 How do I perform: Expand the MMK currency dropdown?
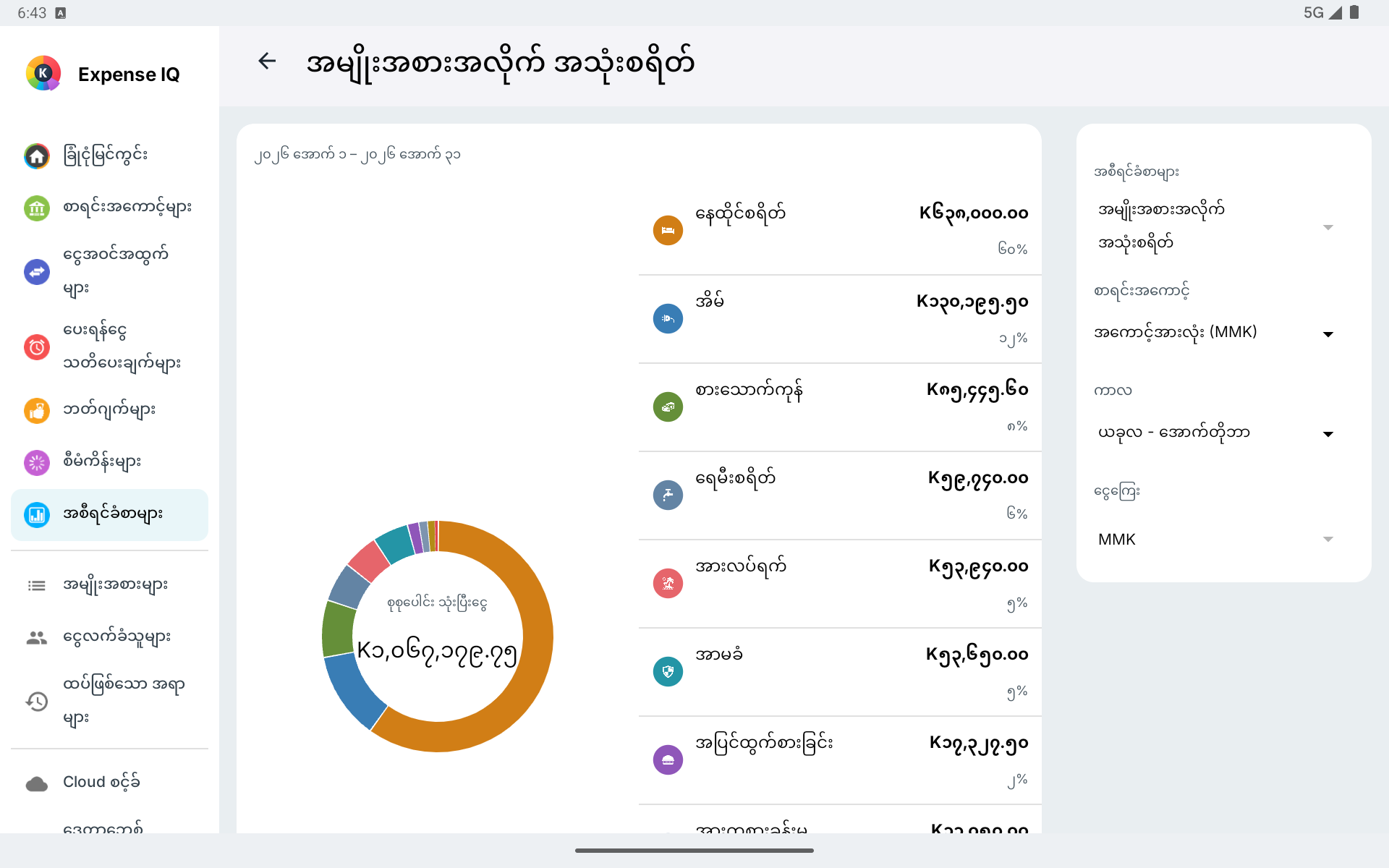click(1215, 540)
